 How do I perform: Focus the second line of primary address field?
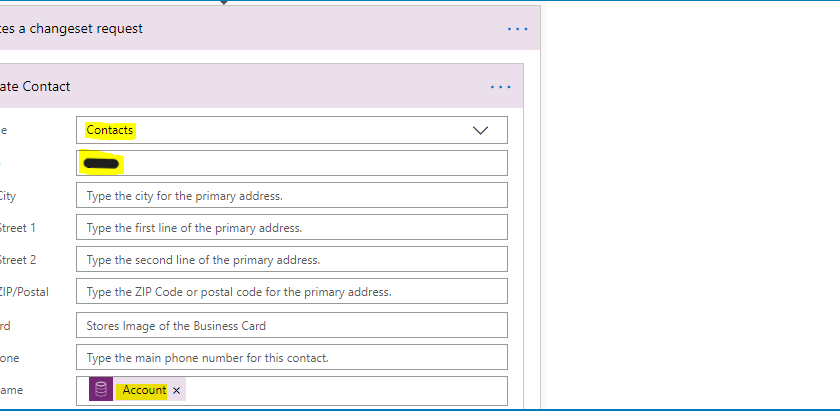291,260
